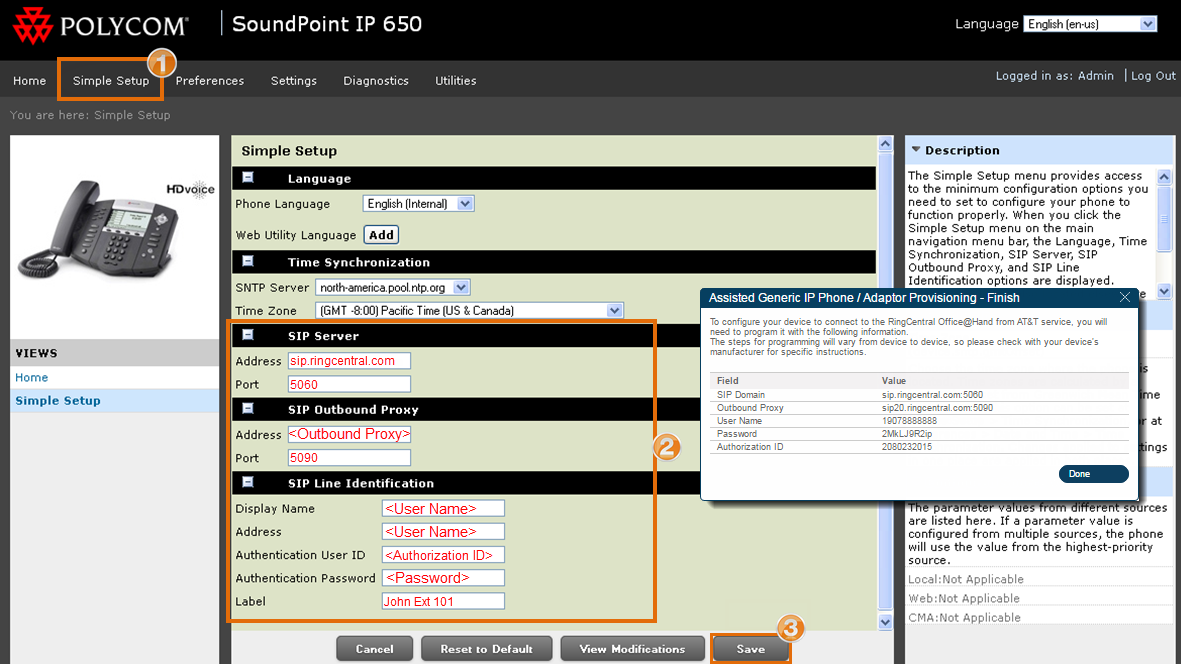
Task: Click the Description text scrollbar up arrow
Action: pyautogui.click(x=1164, y=178)
